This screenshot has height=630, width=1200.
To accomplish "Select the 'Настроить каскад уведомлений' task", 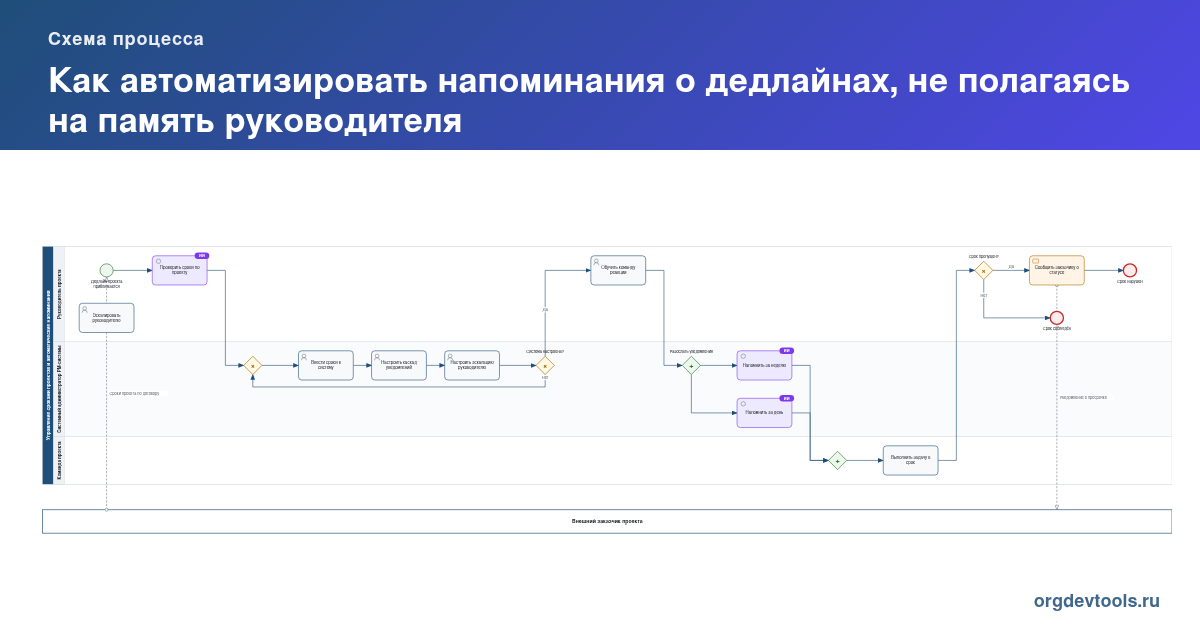I will (x=399, y=366).
